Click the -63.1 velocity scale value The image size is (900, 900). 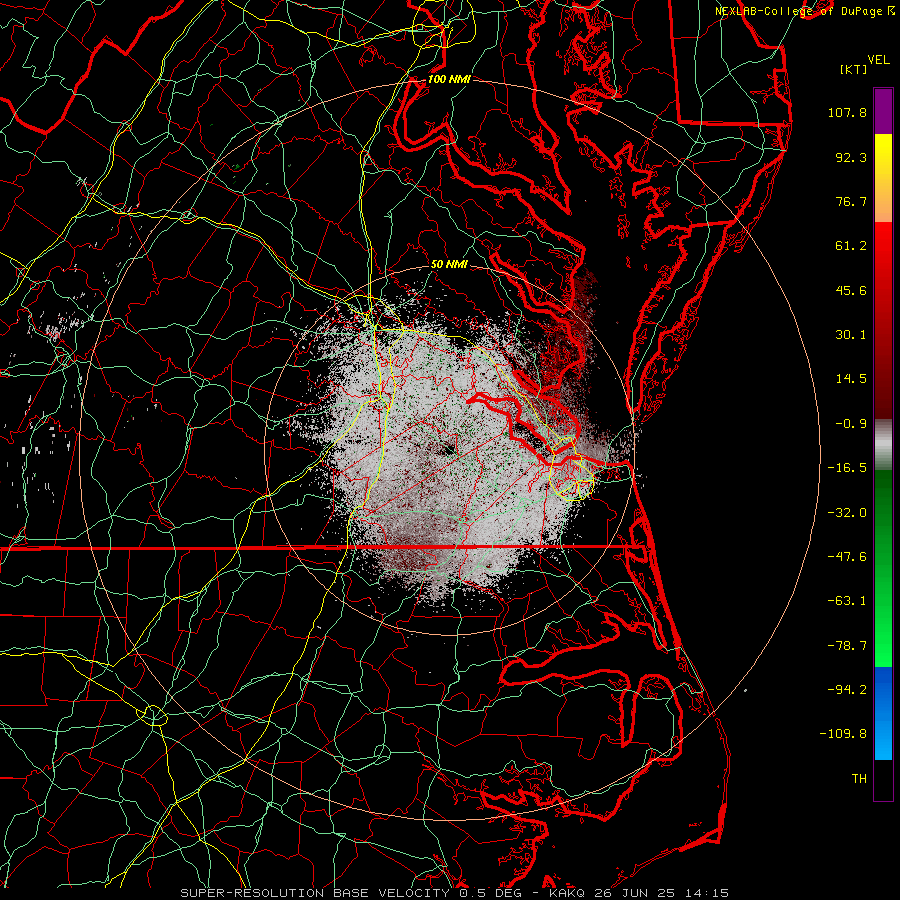point(847,601)
